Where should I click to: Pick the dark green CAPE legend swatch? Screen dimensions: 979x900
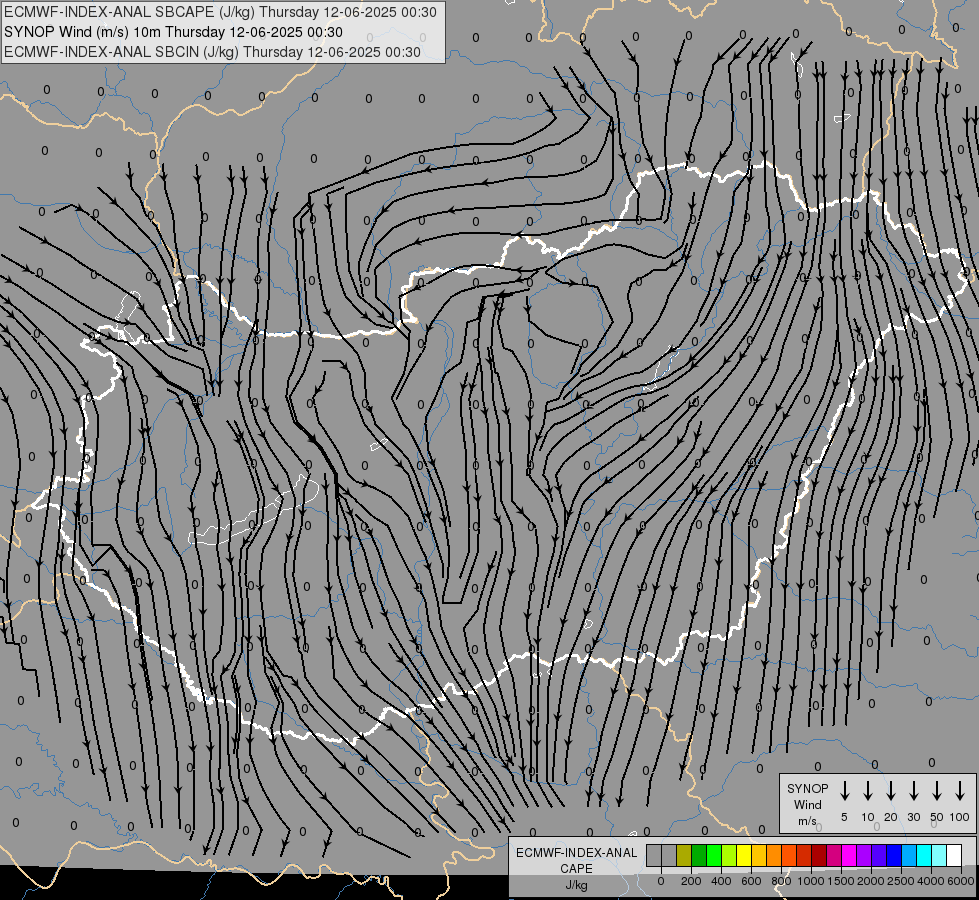699,855
